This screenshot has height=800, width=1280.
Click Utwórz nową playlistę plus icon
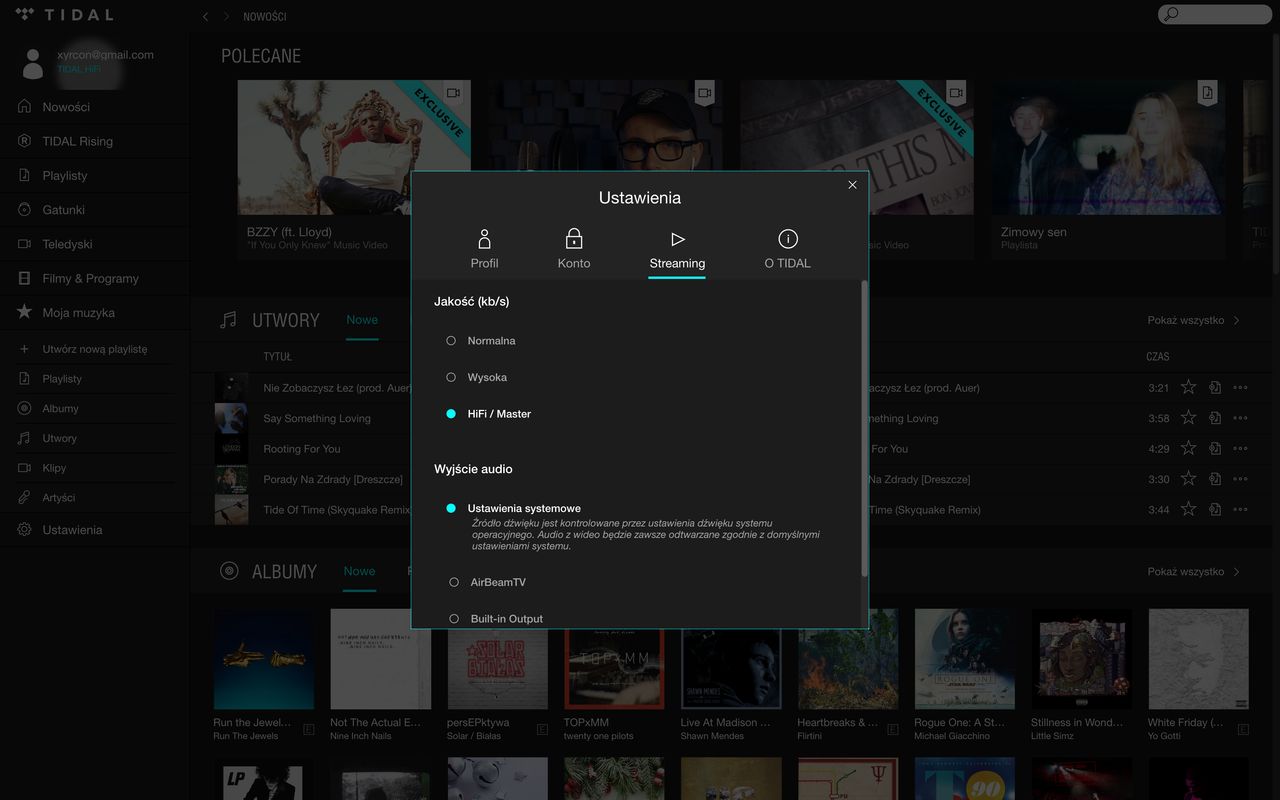[24, 349]
